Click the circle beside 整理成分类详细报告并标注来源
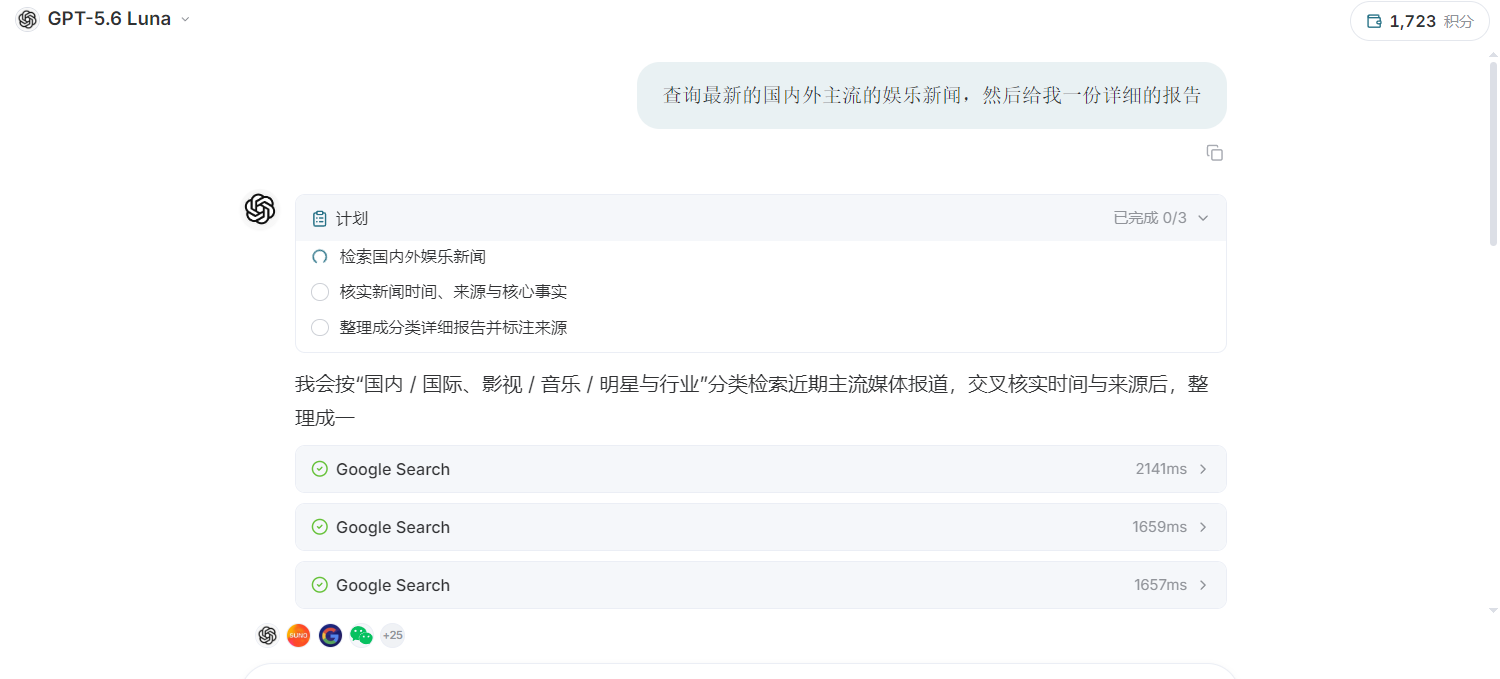 pyautogui.click(x=320, y=328)
